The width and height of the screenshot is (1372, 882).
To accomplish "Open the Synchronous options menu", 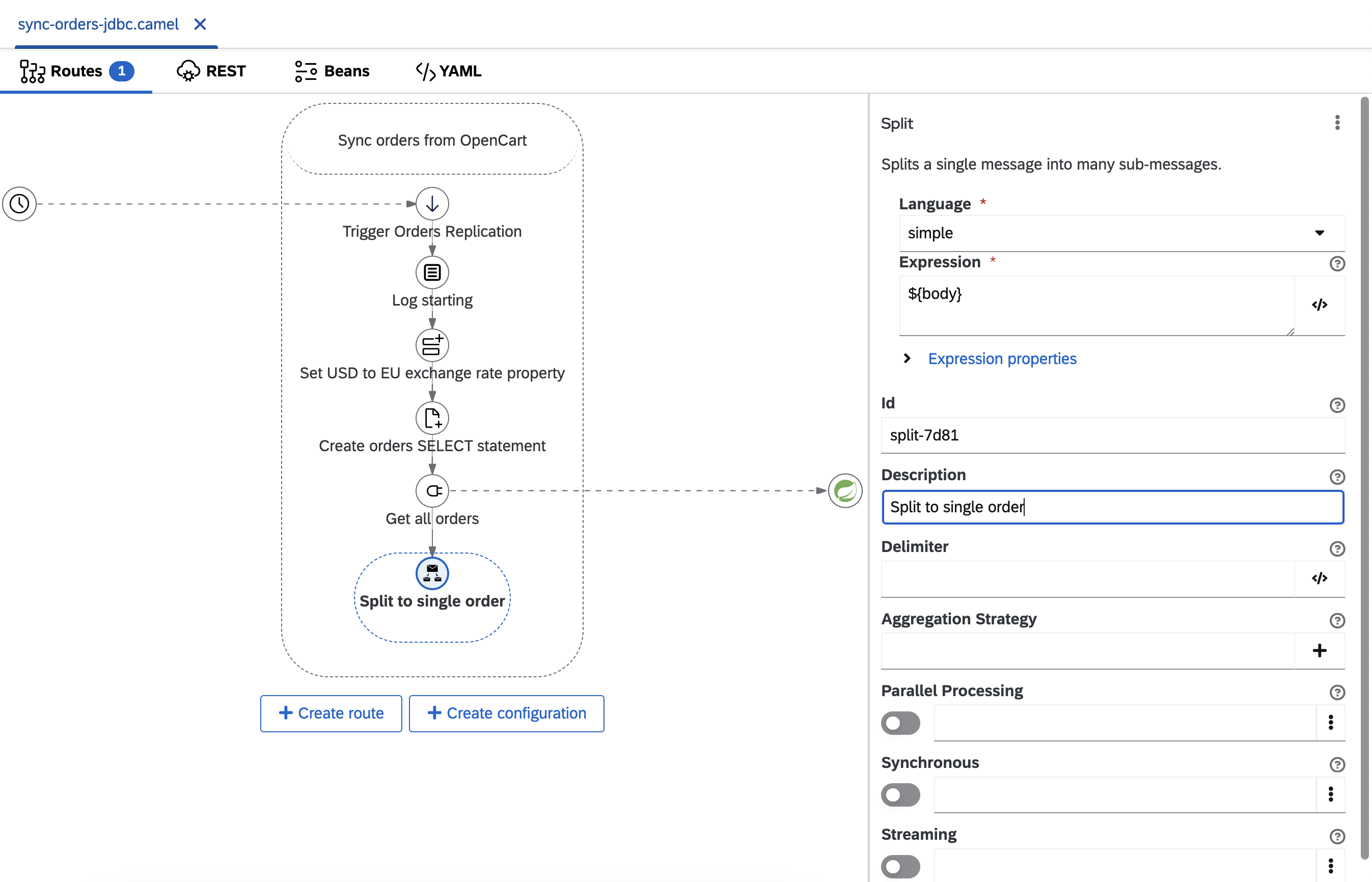I will [1331, 794].
